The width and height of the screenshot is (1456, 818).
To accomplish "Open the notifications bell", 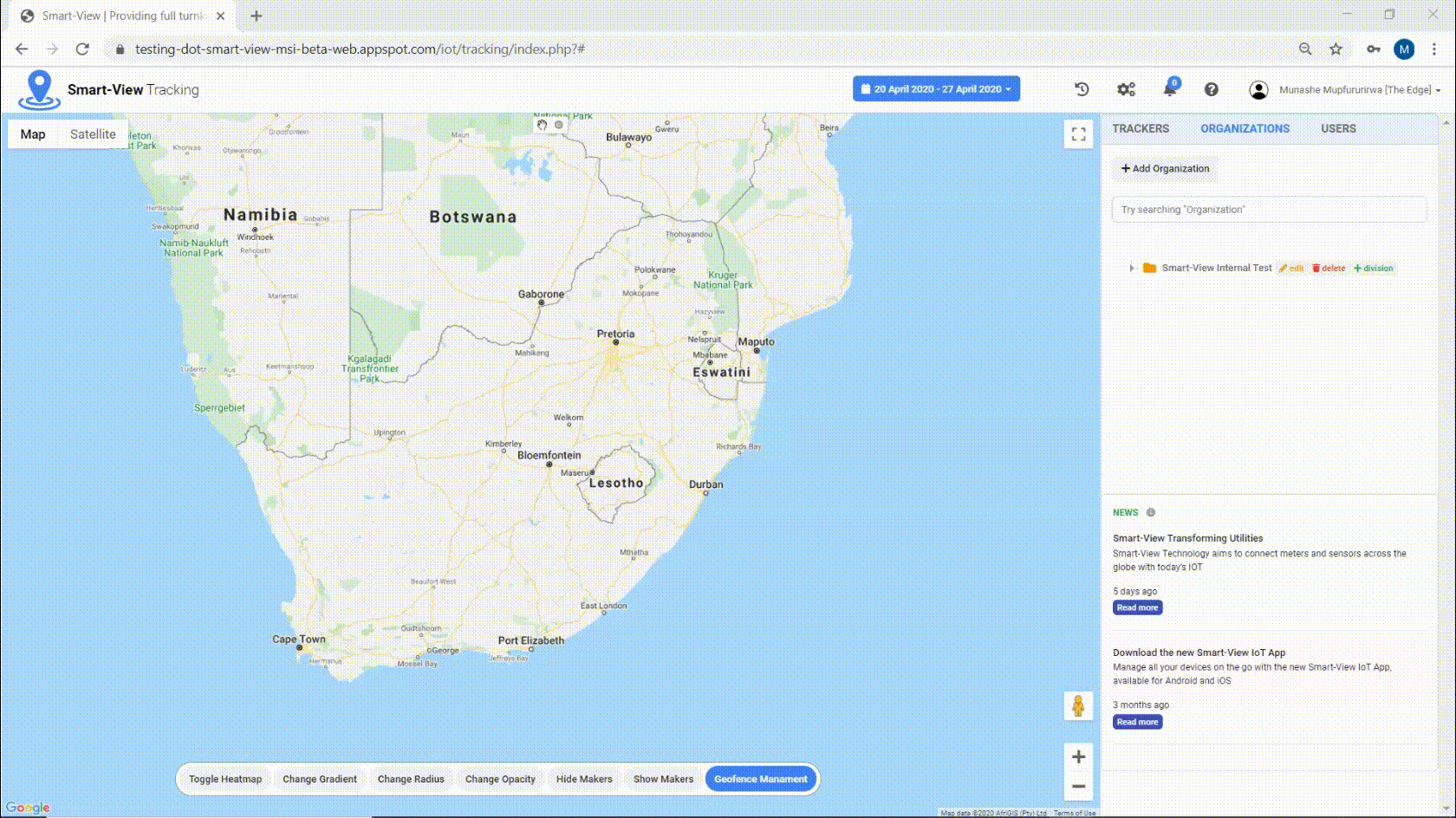I will point(1170,88).
